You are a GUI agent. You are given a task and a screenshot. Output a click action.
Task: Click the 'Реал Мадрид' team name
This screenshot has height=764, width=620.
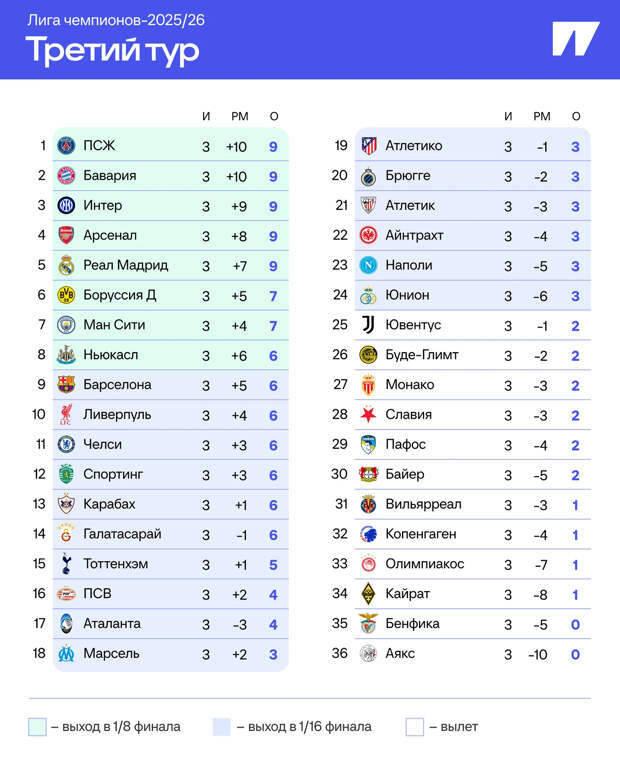point(125,265)
